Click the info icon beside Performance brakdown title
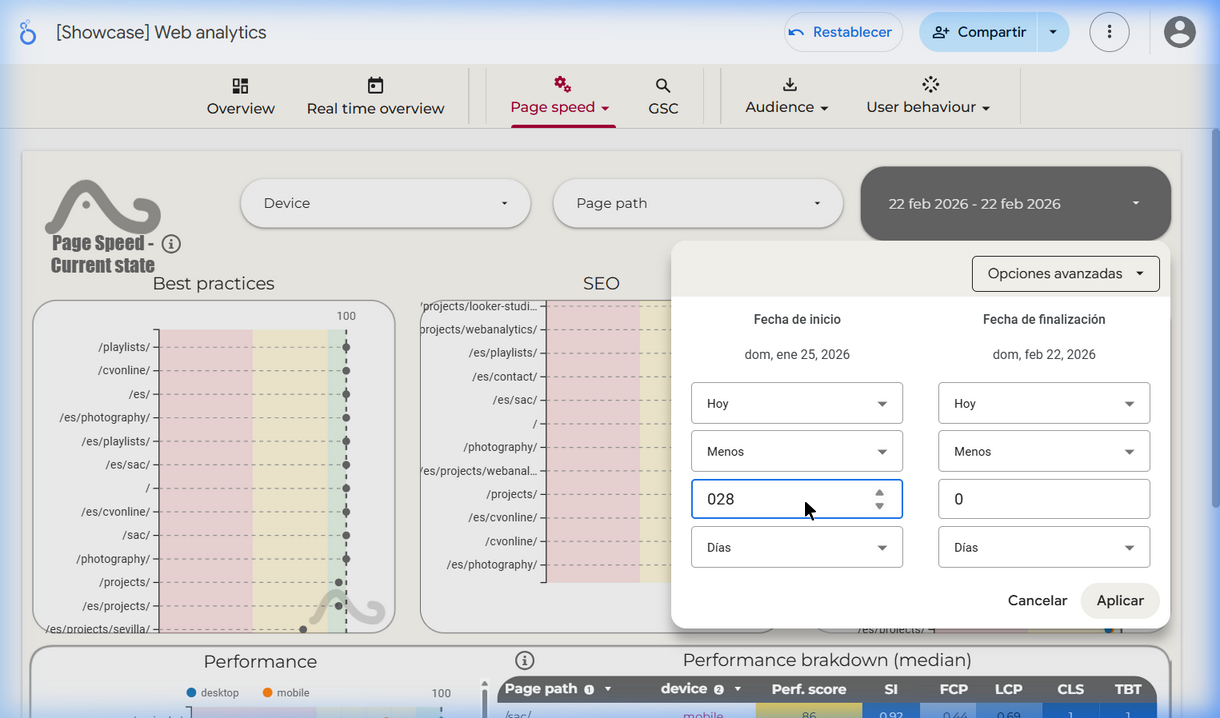Image resolution: width=1220 pixels, height=718 pixels. [x=525, y=660]
